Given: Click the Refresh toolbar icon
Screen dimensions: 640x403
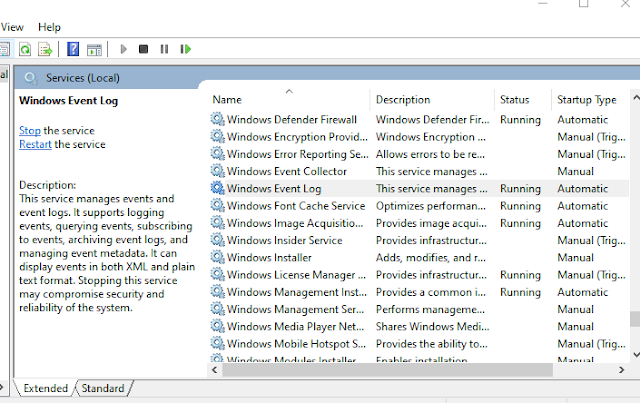Looking at the screenshot, I should point(25,49).
